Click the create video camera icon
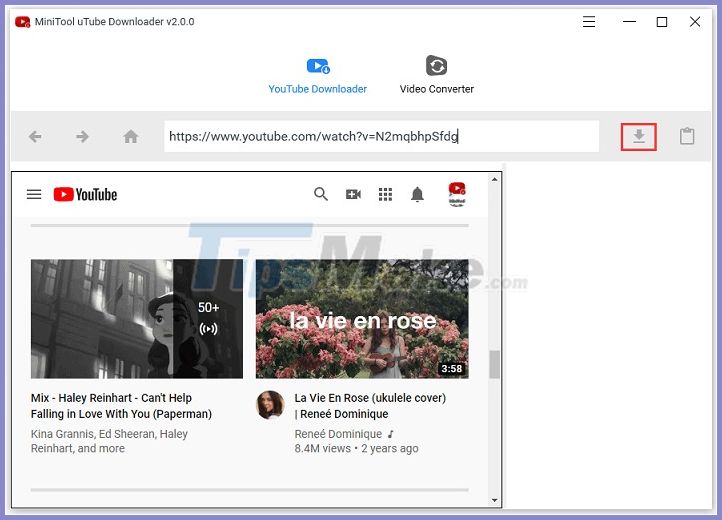The height and width of the screenshot is (520, 722). pyautogui.click(x=353, y=194)
